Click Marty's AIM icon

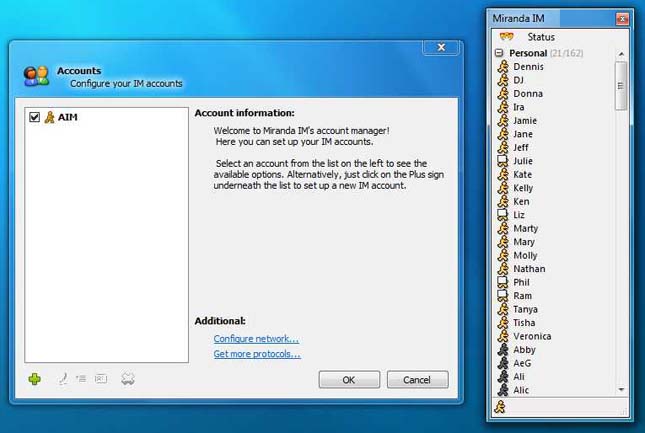coord(503,228)
